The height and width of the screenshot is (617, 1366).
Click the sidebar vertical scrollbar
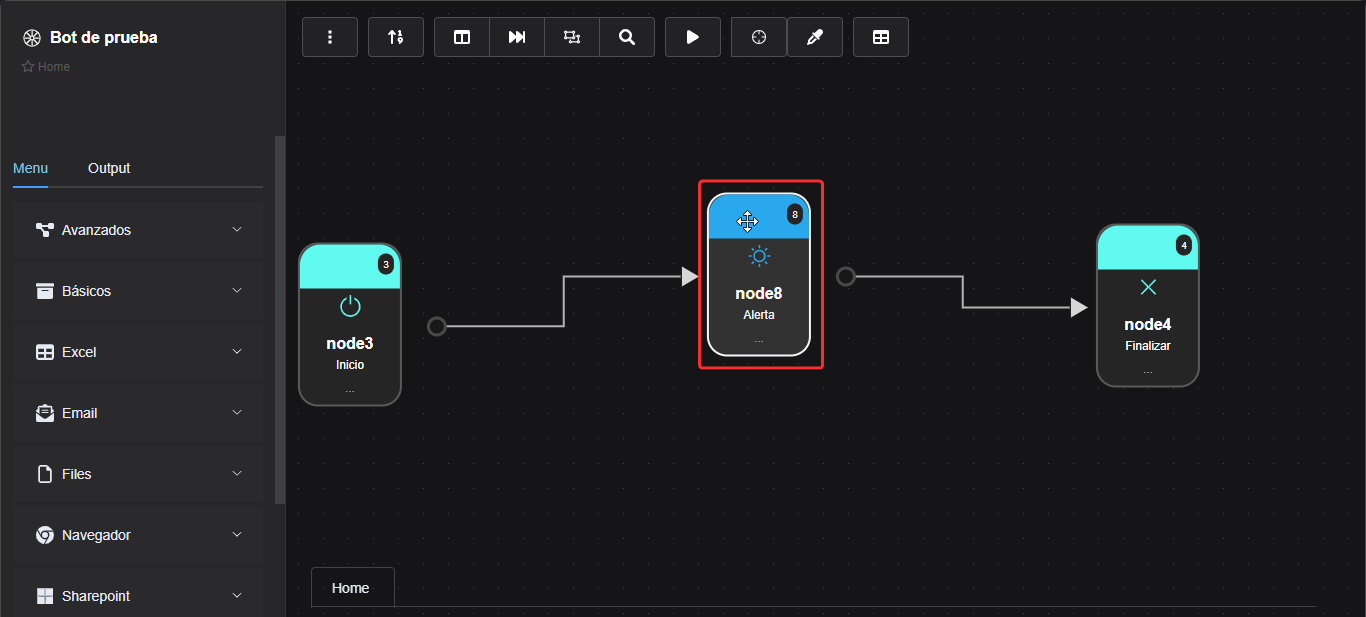pos(280,320)
